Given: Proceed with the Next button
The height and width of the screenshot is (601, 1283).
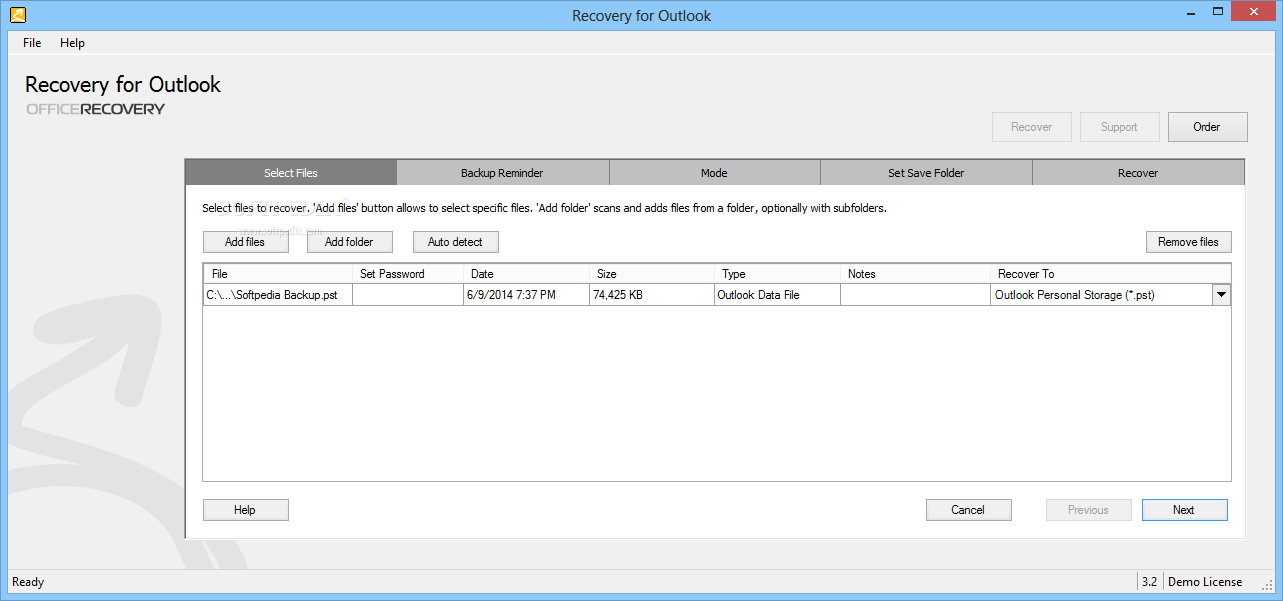Looking at the screenshot, I should (x=1184, y=510).
